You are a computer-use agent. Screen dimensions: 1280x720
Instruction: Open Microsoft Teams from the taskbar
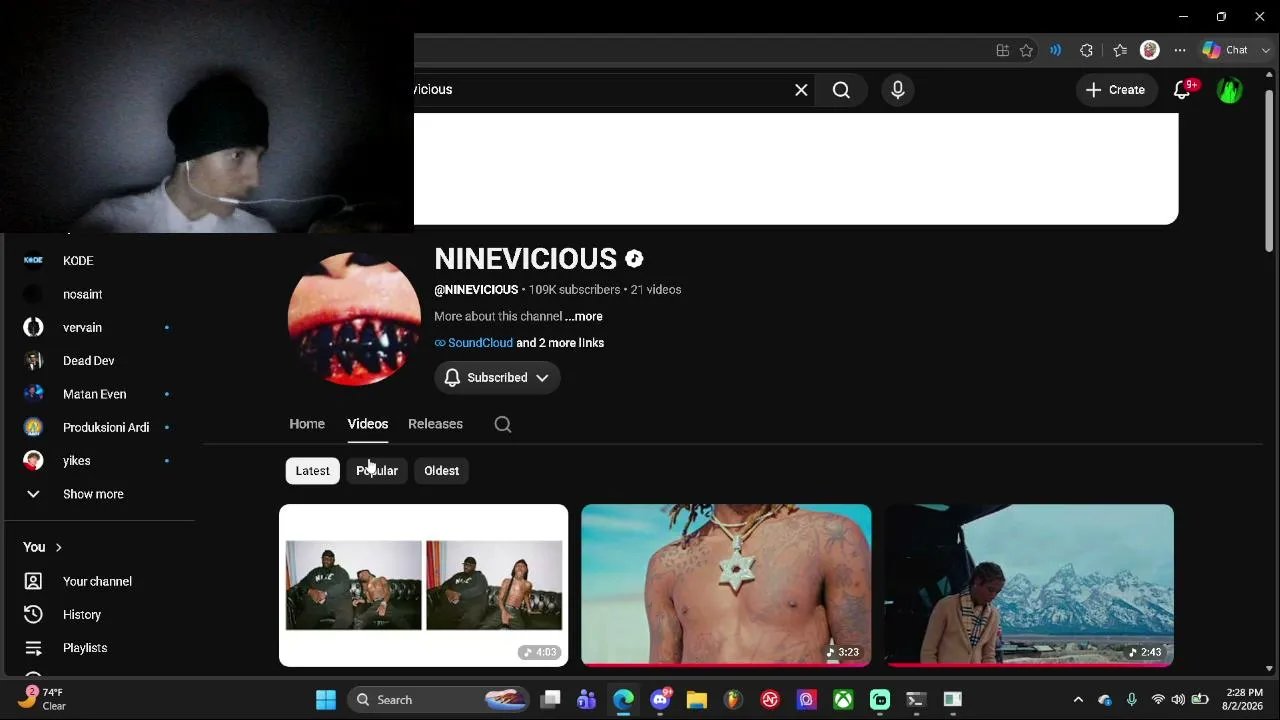(586, 700)
